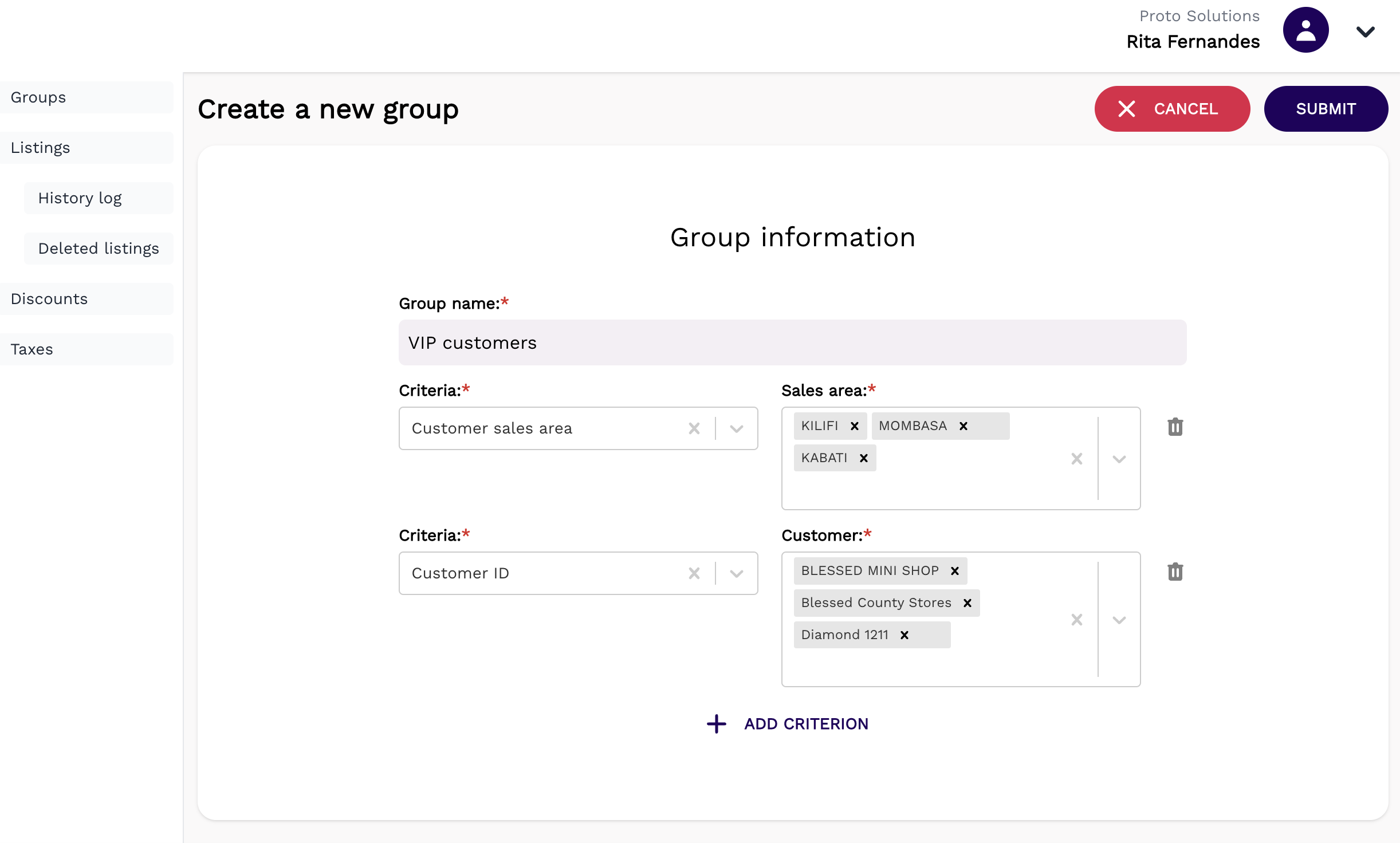
Task: Open the Groups sidebar section
Action: [x=86, y=97]
